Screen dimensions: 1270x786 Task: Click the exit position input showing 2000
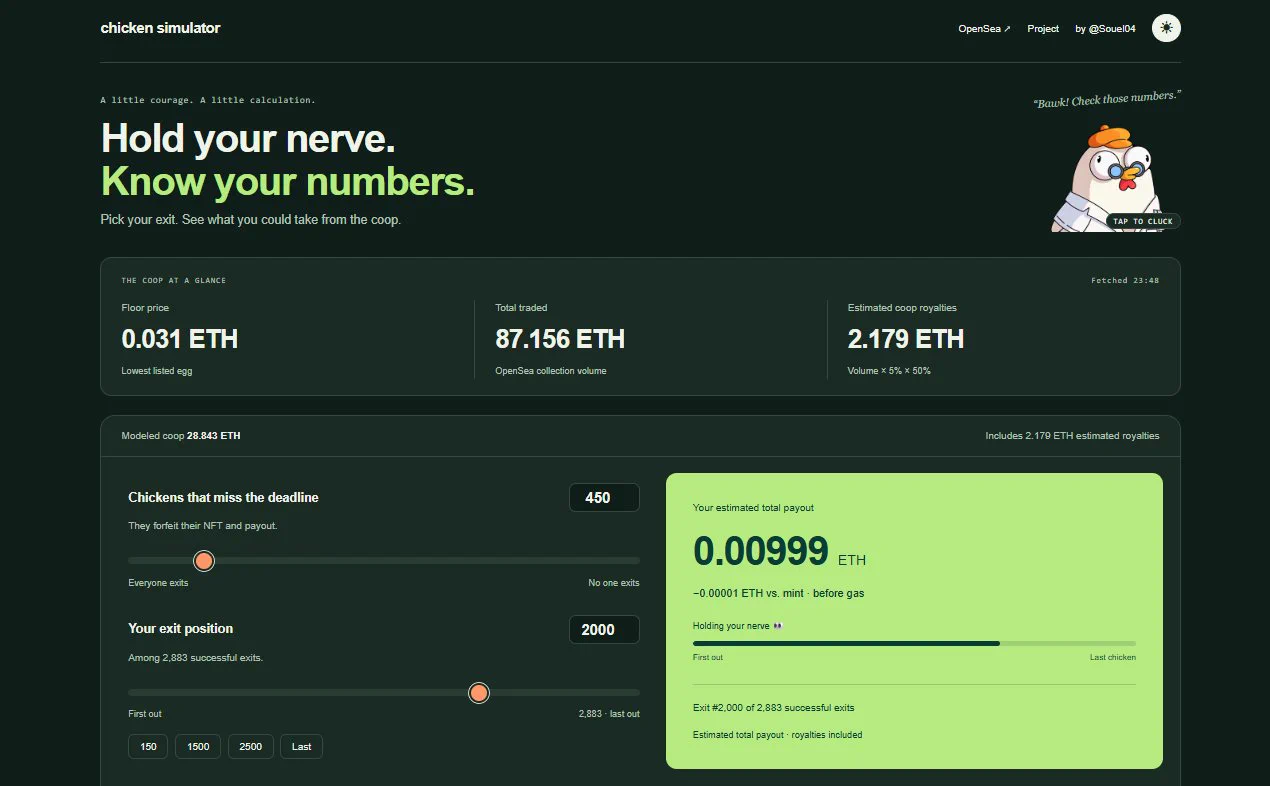coord(604,630)
